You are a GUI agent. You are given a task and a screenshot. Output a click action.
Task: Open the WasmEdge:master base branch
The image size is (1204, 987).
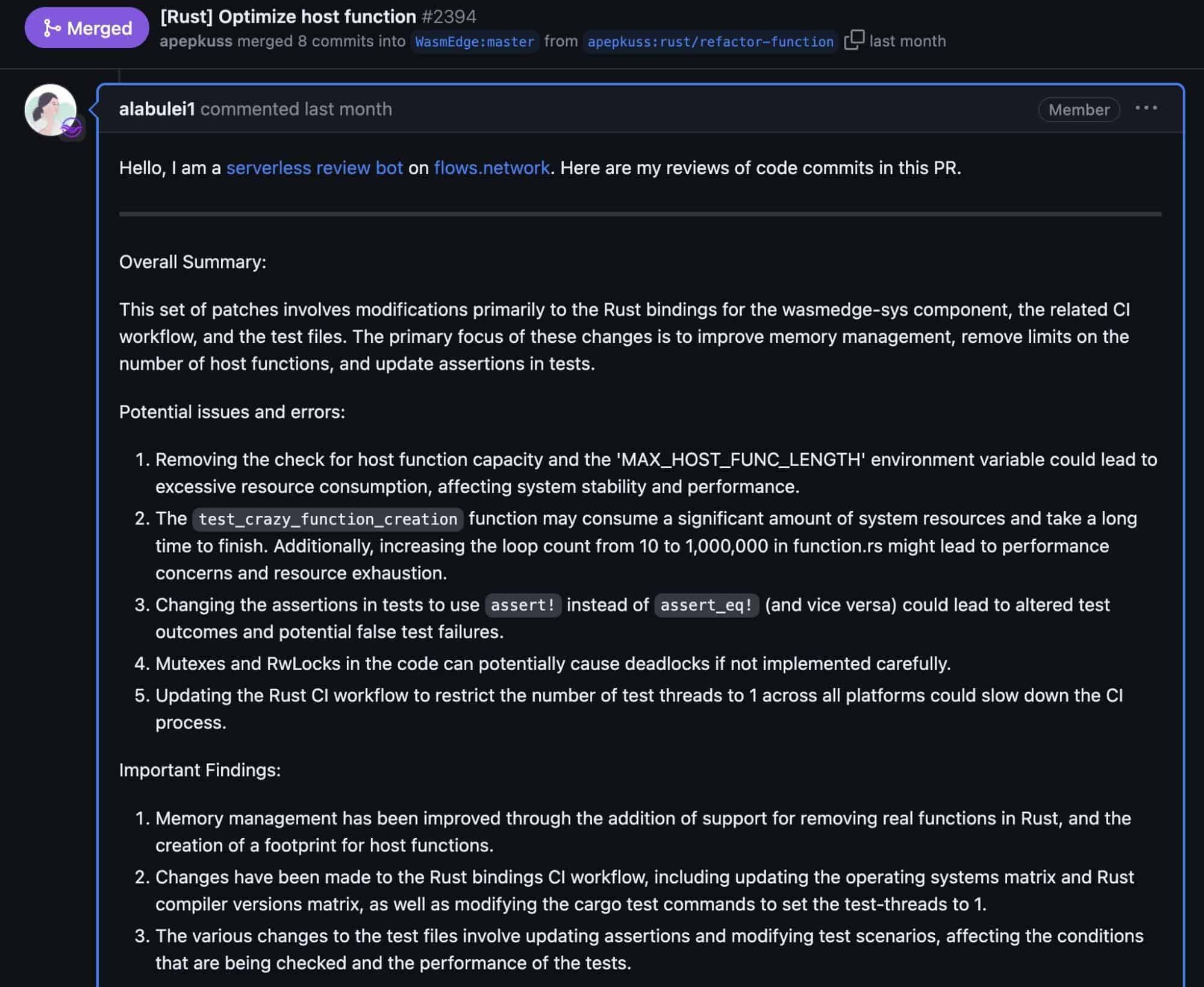pyautogui.click(x=474, y=42)
